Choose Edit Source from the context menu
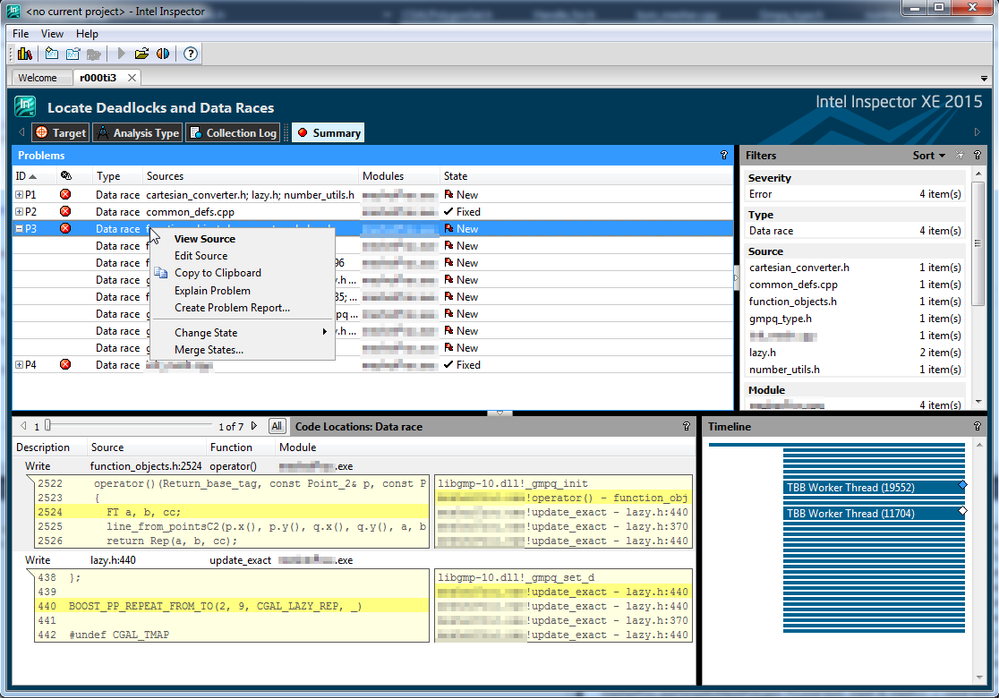Viewport: 999px width, 698px height. coord(242,255)
